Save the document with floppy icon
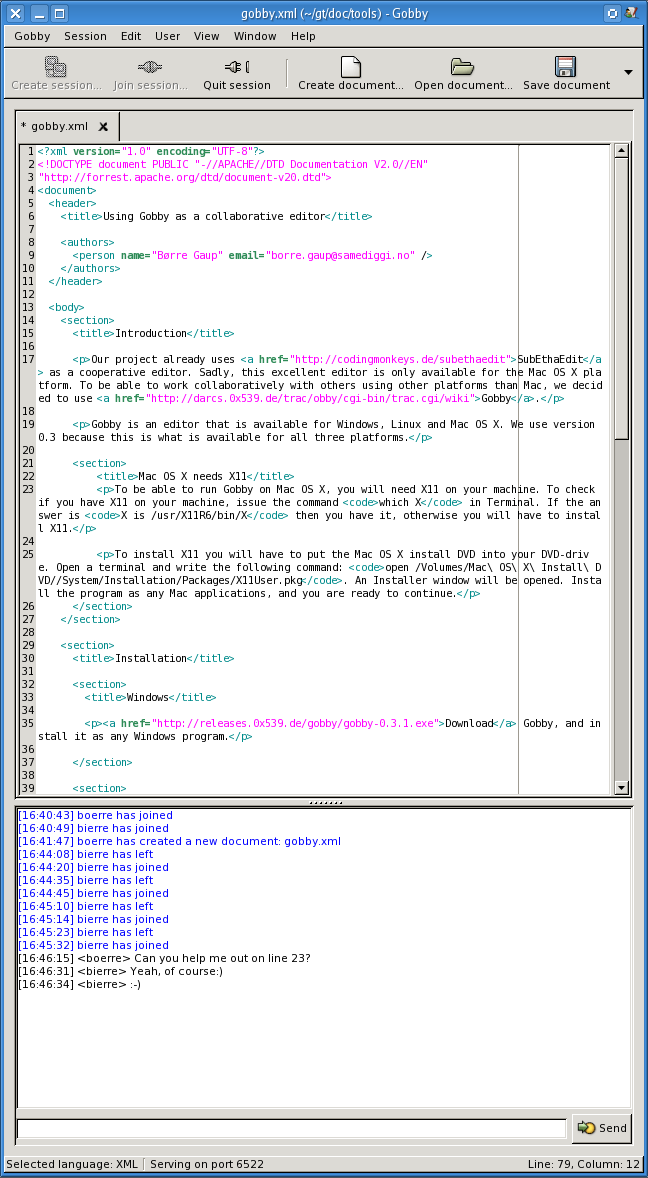The image size is (648, 1178). click(566, 74)
